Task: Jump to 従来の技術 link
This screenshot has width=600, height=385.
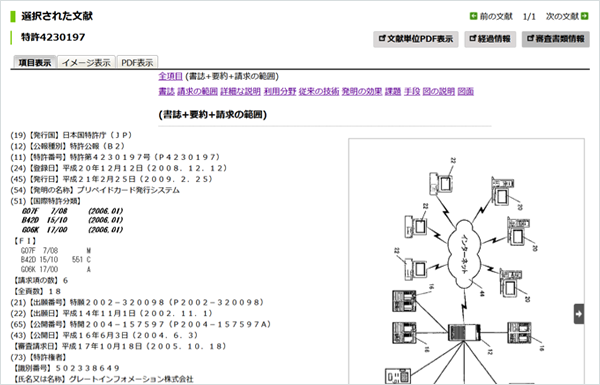Action: click(319, 91)
